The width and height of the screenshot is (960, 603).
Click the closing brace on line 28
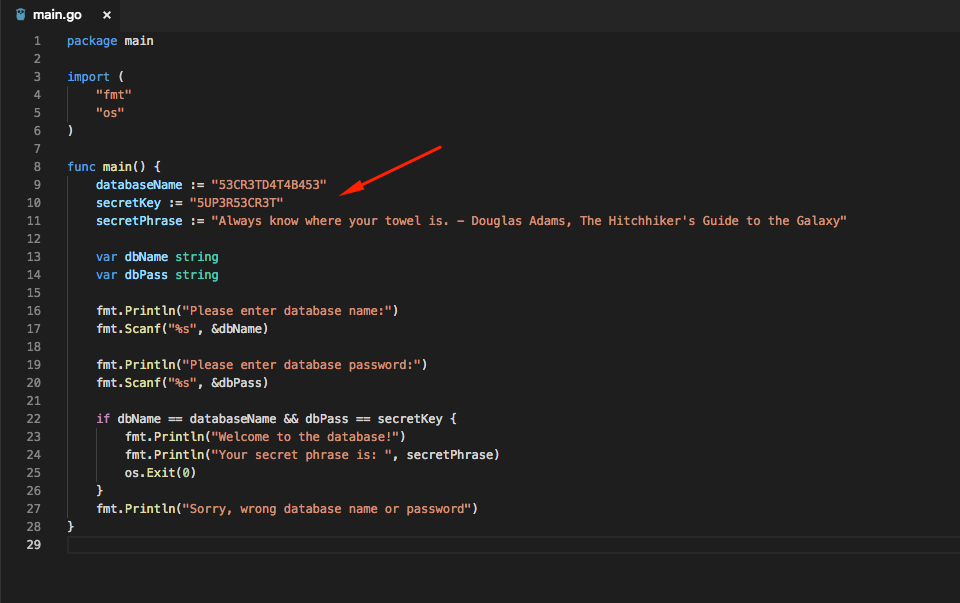click(x=70, y=526)
